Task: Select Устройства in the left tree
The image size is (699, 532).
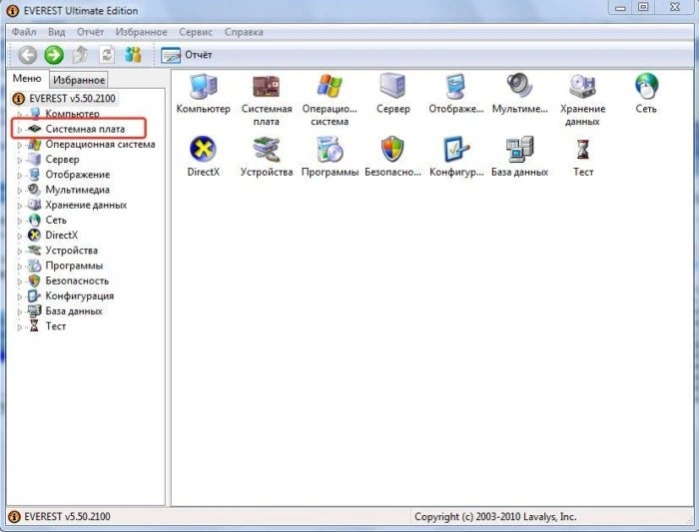Action: click(72, 250)
